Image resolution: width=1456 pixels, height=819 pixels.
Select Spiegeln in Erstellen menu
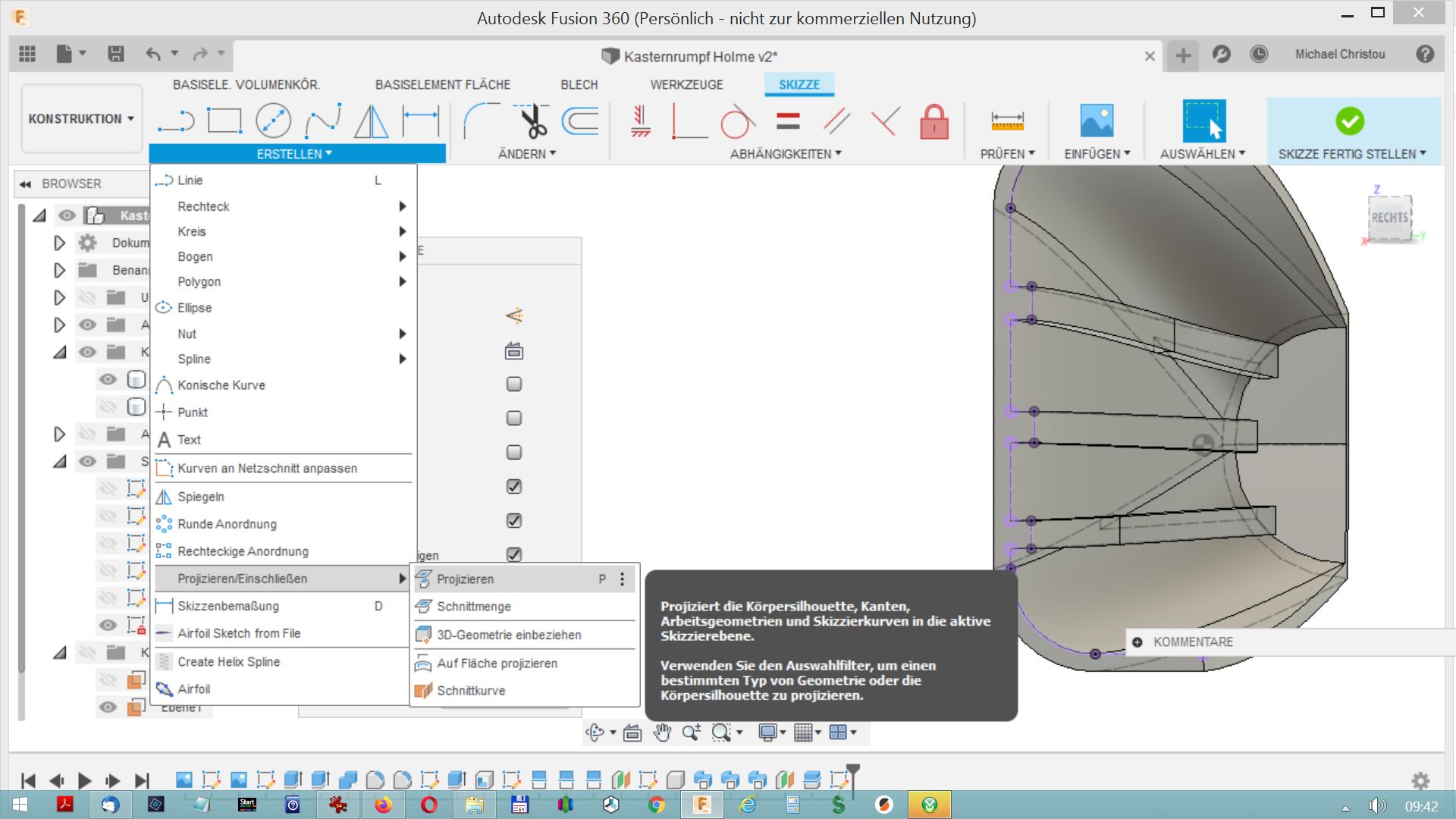(201, 497)
